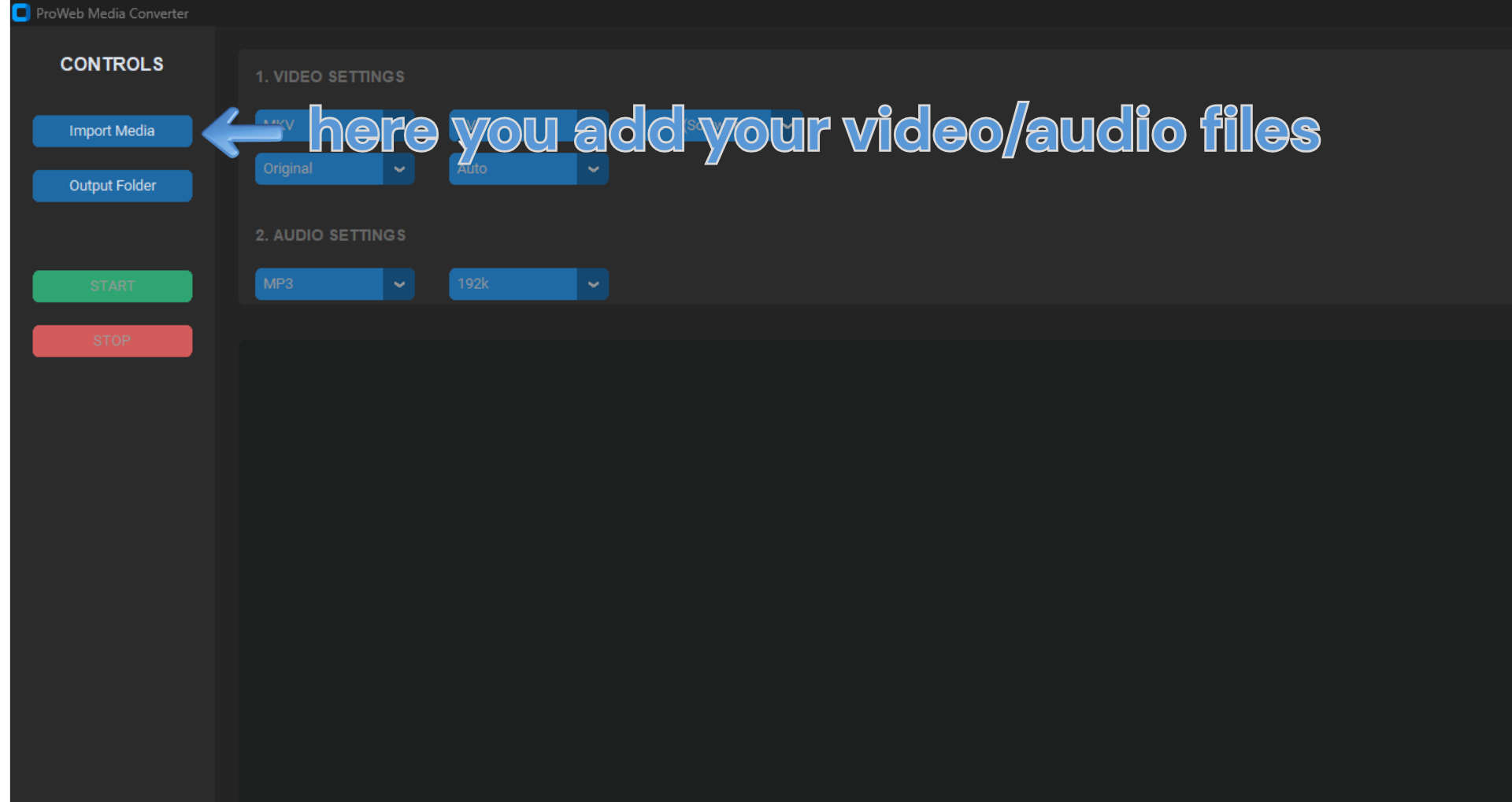The height and width of the screenshot is (802, 1512).
Task: Click the Auto value in video settings
Action: coord(471,168)
